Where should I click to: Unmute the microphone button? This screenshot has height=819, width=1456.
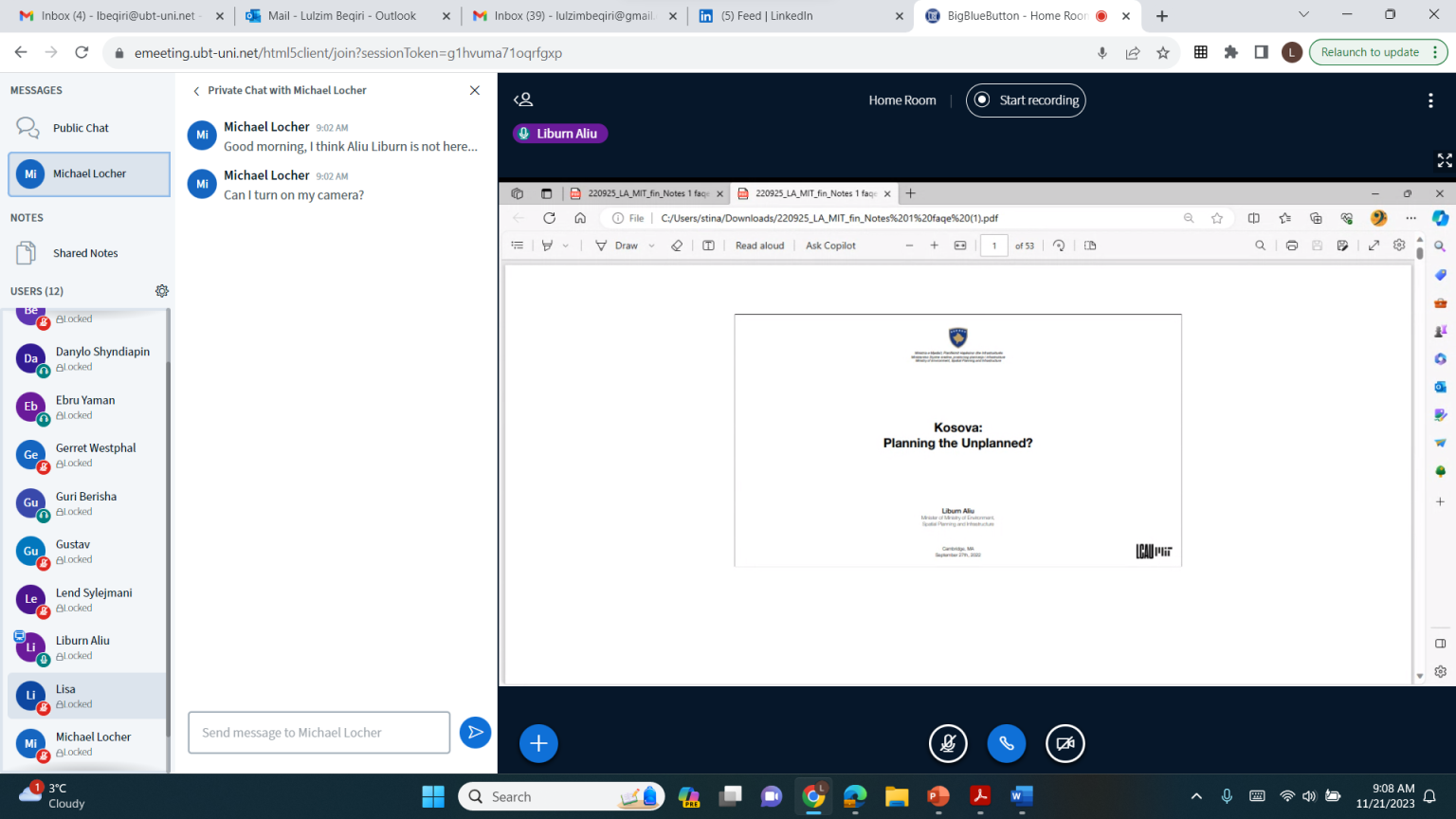(948, 744)
